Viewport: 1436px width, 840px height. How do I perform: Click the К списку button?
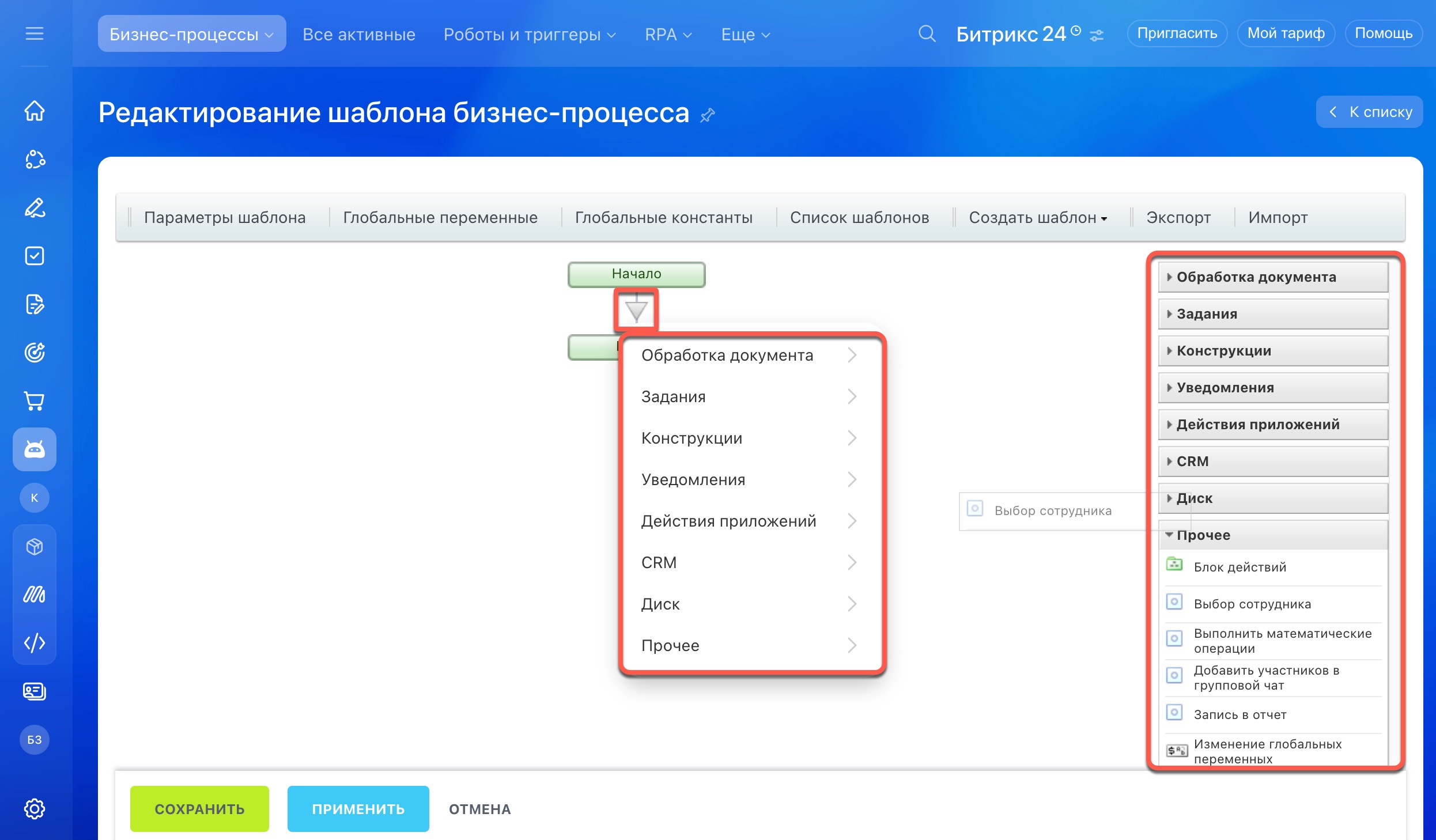click(1370, 112)
